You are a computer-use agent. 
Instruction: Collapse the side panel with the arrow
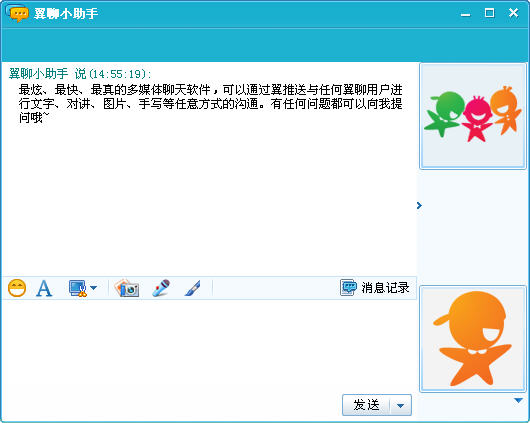(419, 205)
